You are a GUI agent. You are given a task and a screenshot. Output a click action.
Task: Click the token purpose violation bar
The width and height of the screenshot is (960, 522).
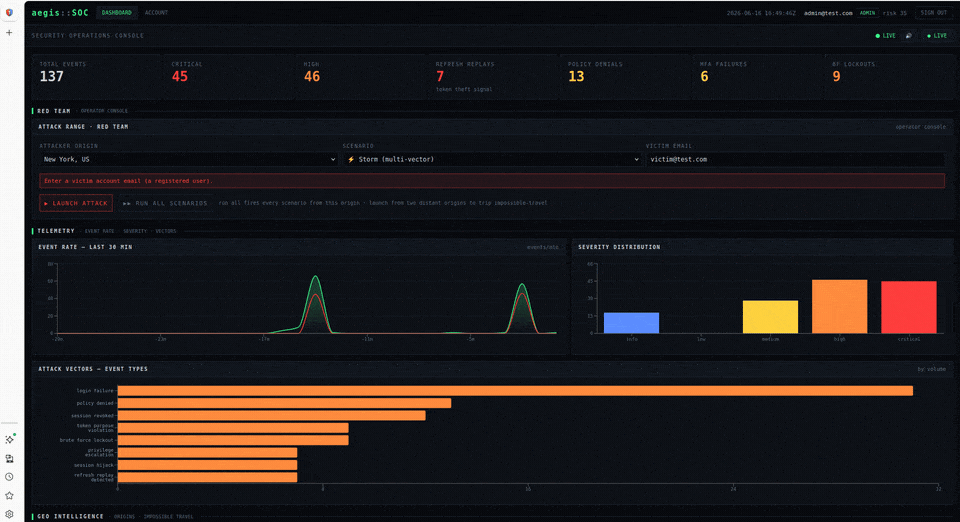pyautogui.click(x=233, y=428)
